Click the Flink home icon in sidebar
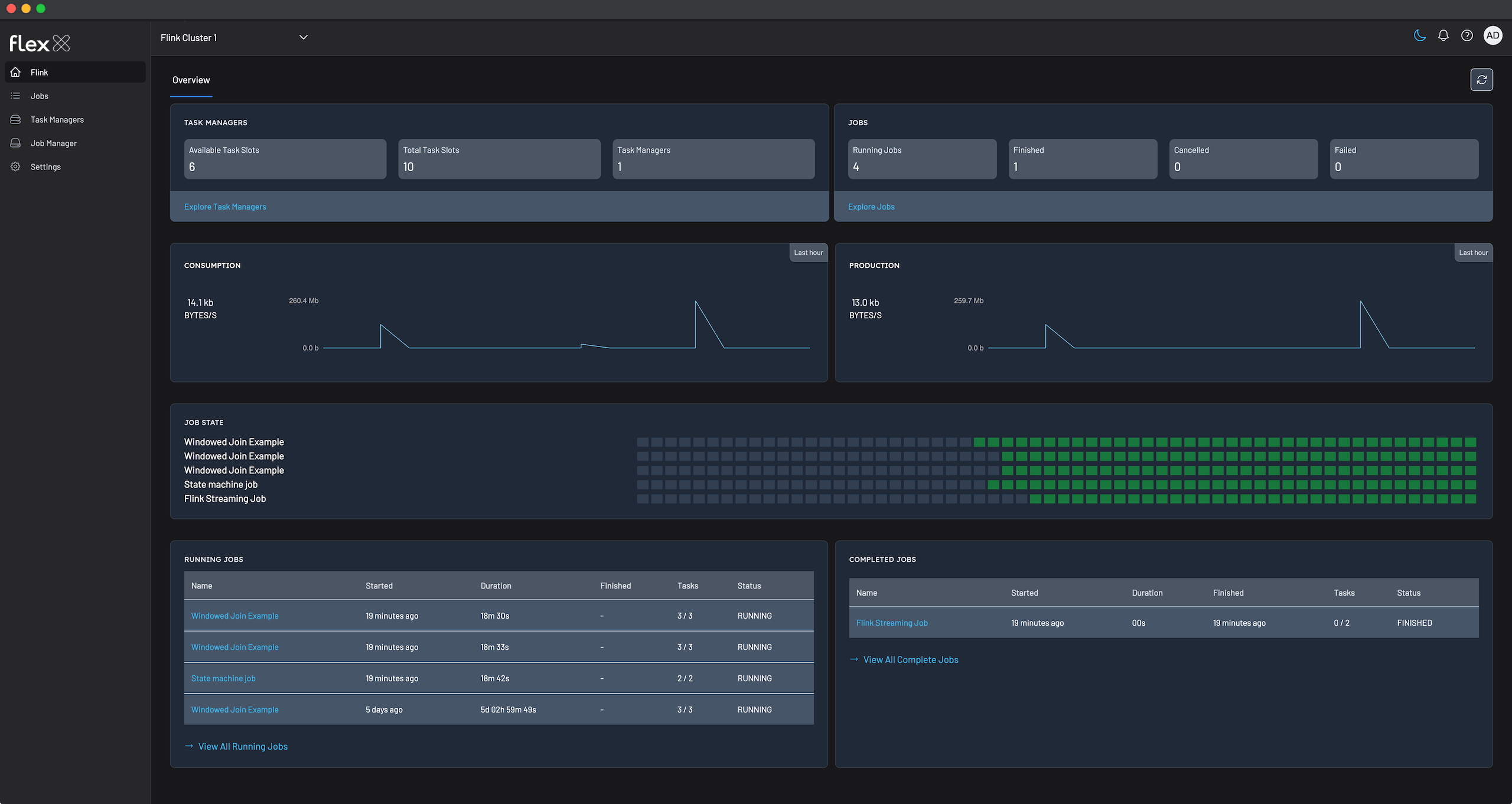The width and height of the screenshot is (1512, 804). pyautogui.click(x=16, y=72)
